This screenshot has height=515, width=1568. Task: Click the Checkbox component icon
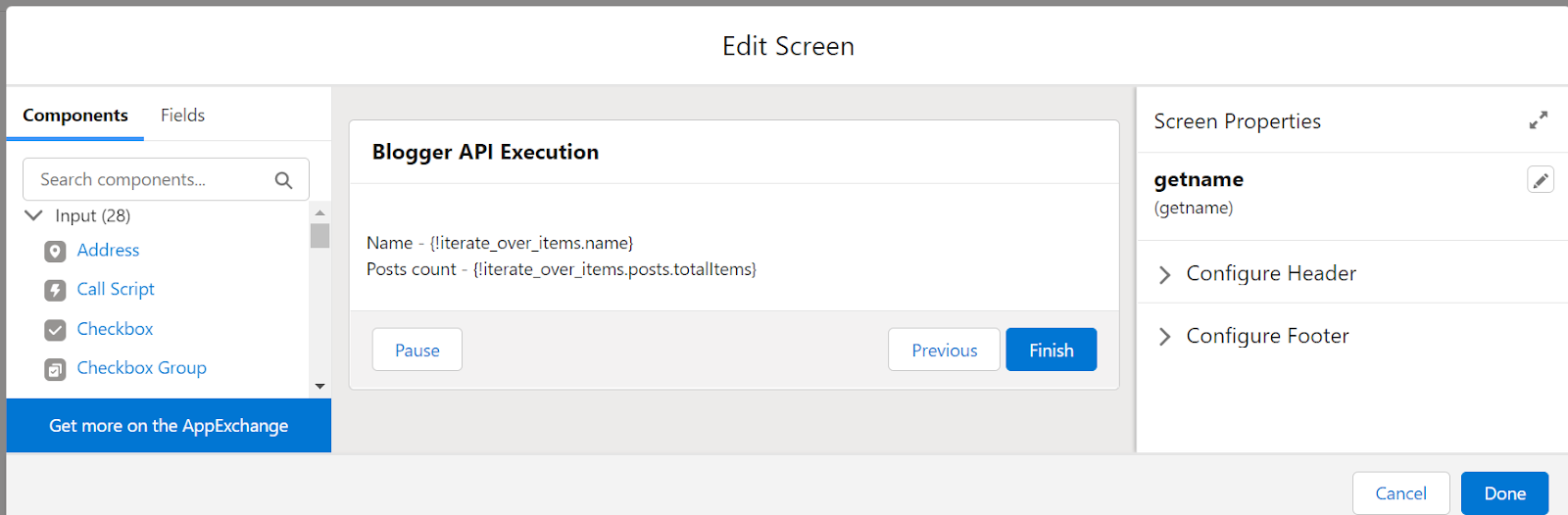56,330
